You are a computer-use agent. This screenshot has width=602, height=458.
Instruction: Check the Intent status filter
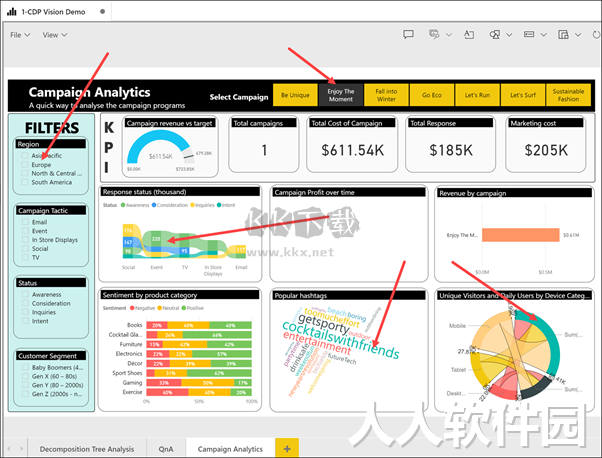coord(25,321)
